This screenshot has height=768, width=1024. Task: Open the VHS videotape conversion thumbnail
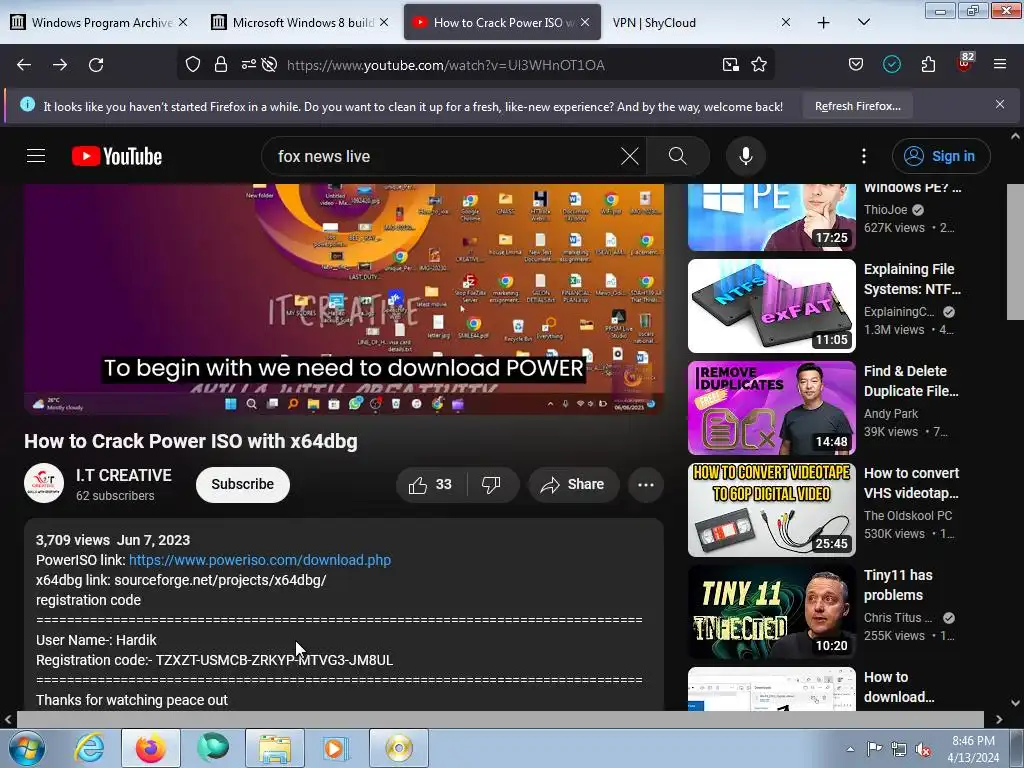tap(772, 509)
